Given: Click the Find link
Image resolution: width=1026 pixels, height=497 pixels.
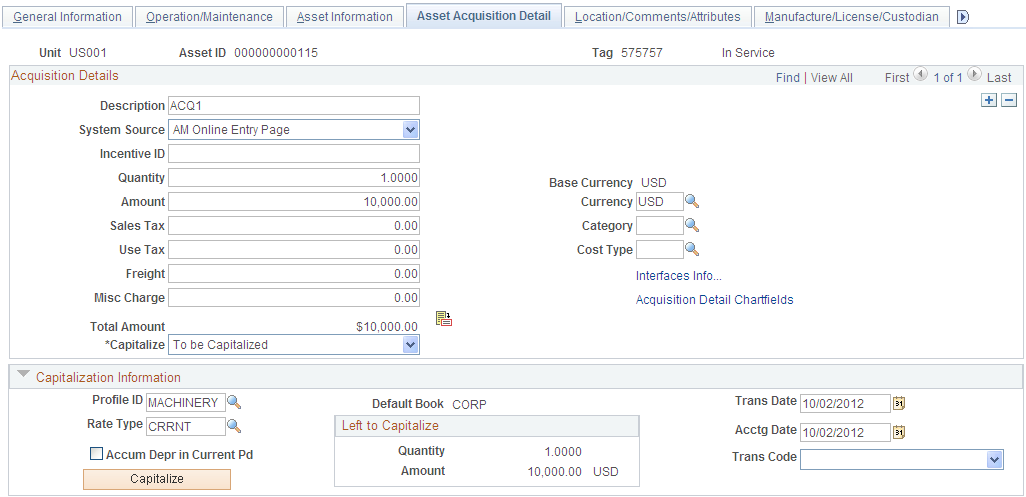Looking at the screenshot, I should pyautogui.click(x=788, y=77).
